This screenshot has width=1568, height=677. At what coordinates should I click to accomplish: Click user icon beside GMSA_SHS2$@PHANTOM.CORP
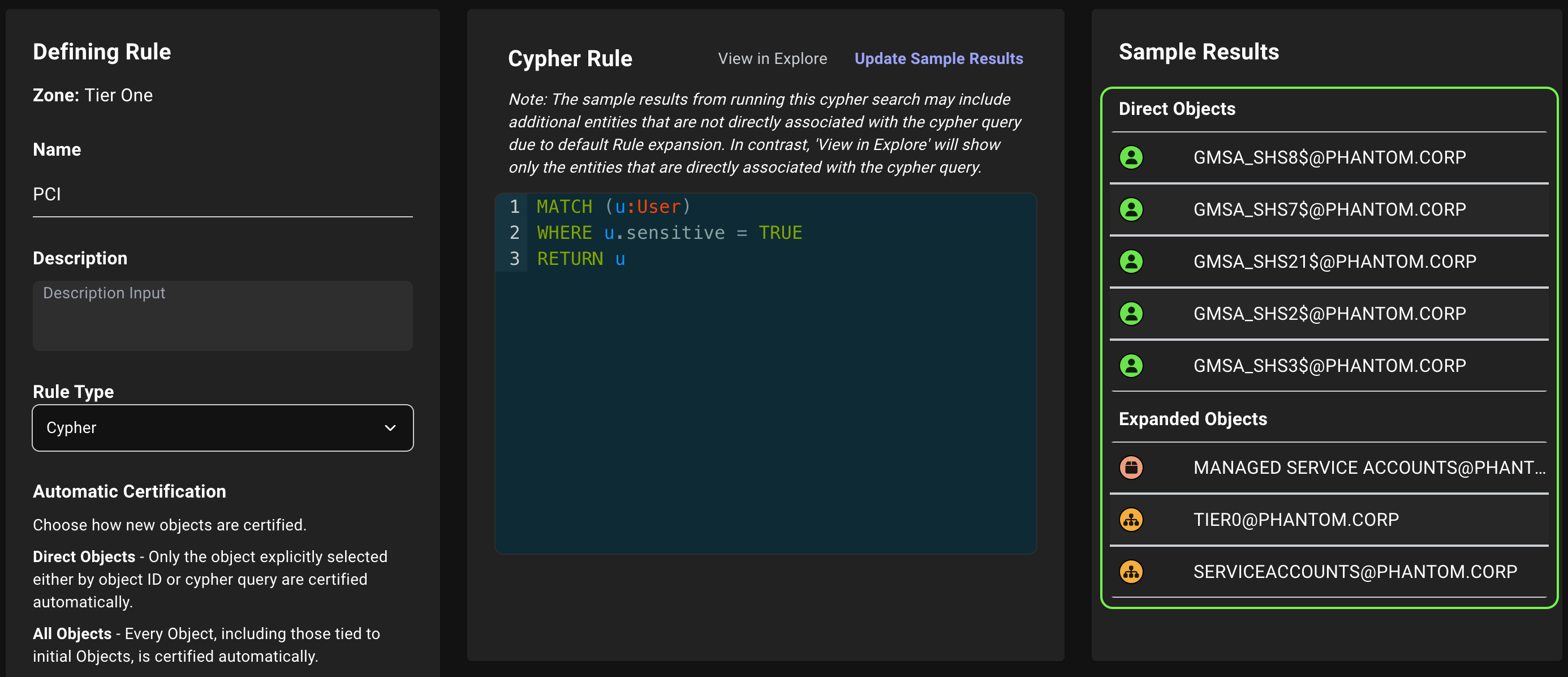[1131, 314]
